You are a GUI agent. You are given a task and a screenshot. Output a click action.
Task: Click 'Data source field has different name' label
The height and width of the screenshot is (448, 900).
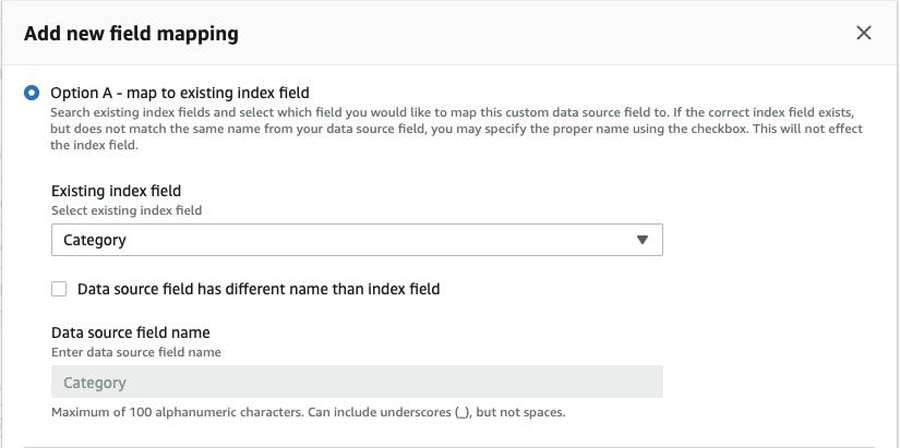click(258, 289)
